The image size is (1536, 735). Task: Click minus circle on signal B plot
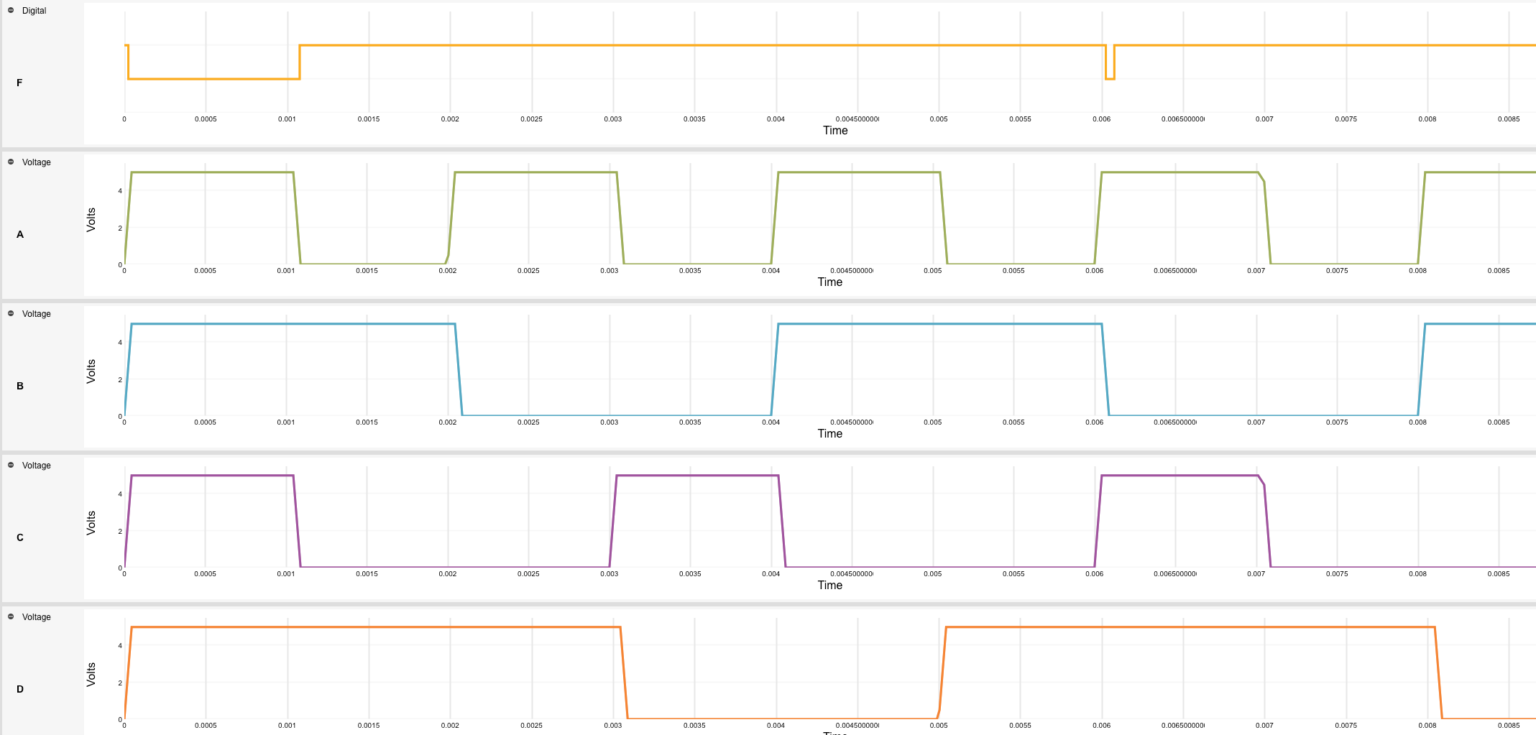coord(10,313)
